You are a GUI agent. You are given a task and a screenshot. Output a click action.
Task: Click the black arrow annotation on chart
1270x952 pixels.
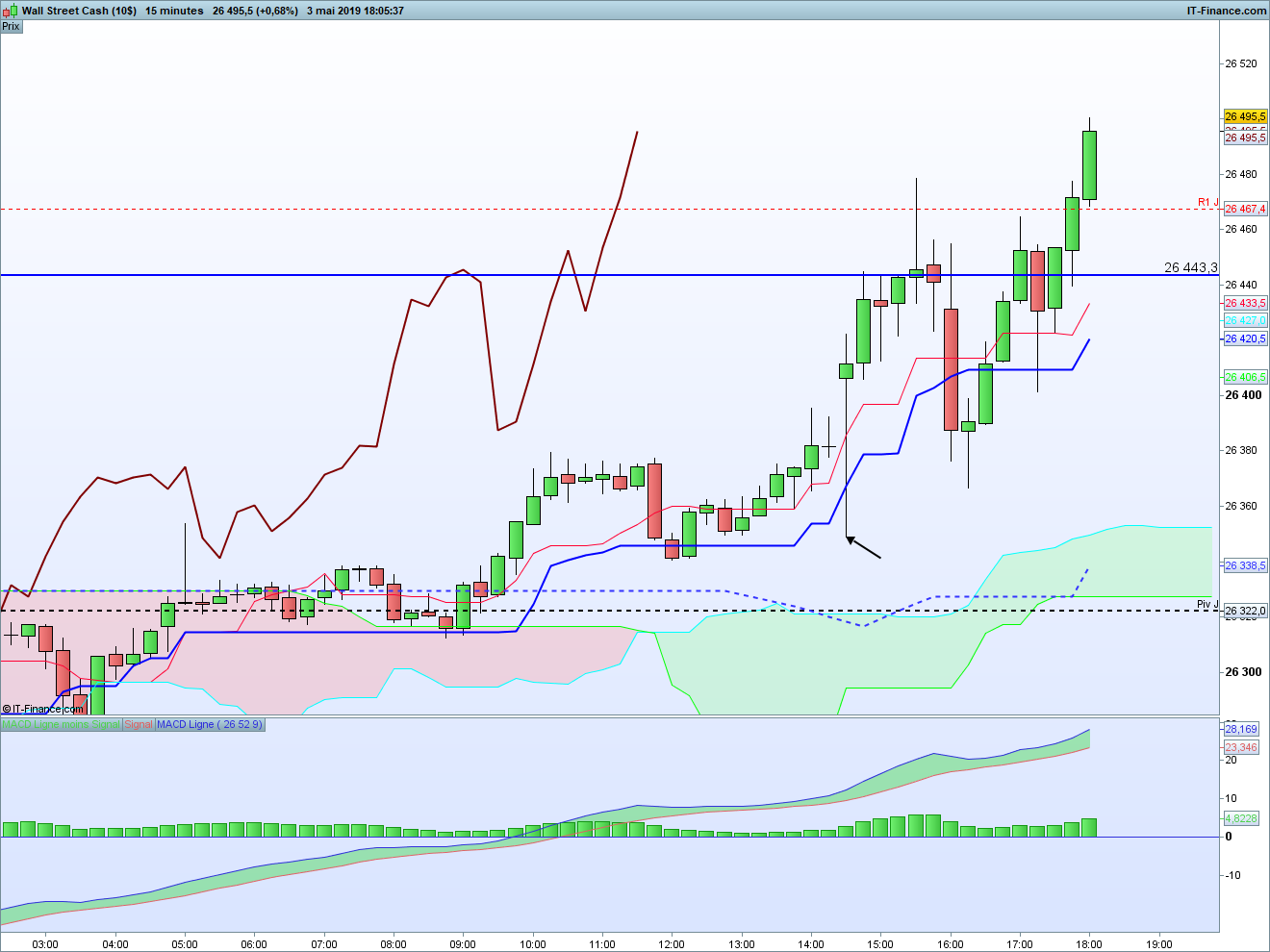pos(863,547)
